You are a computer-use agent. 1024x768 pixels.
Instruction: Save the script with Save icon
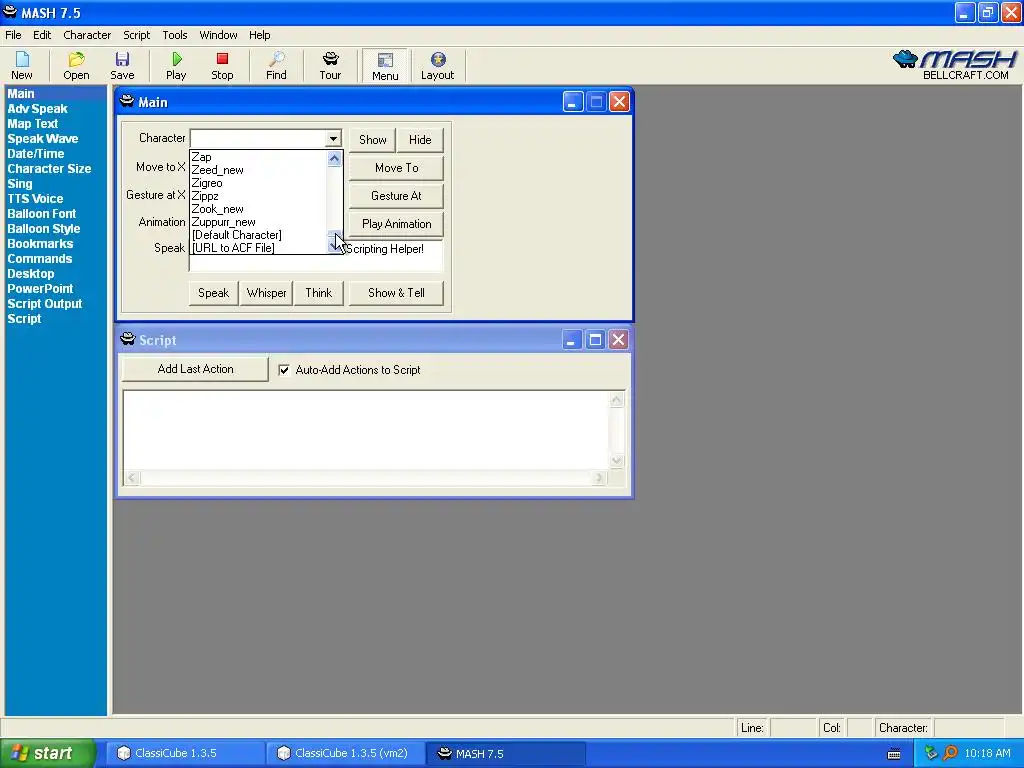coord(122,66)
